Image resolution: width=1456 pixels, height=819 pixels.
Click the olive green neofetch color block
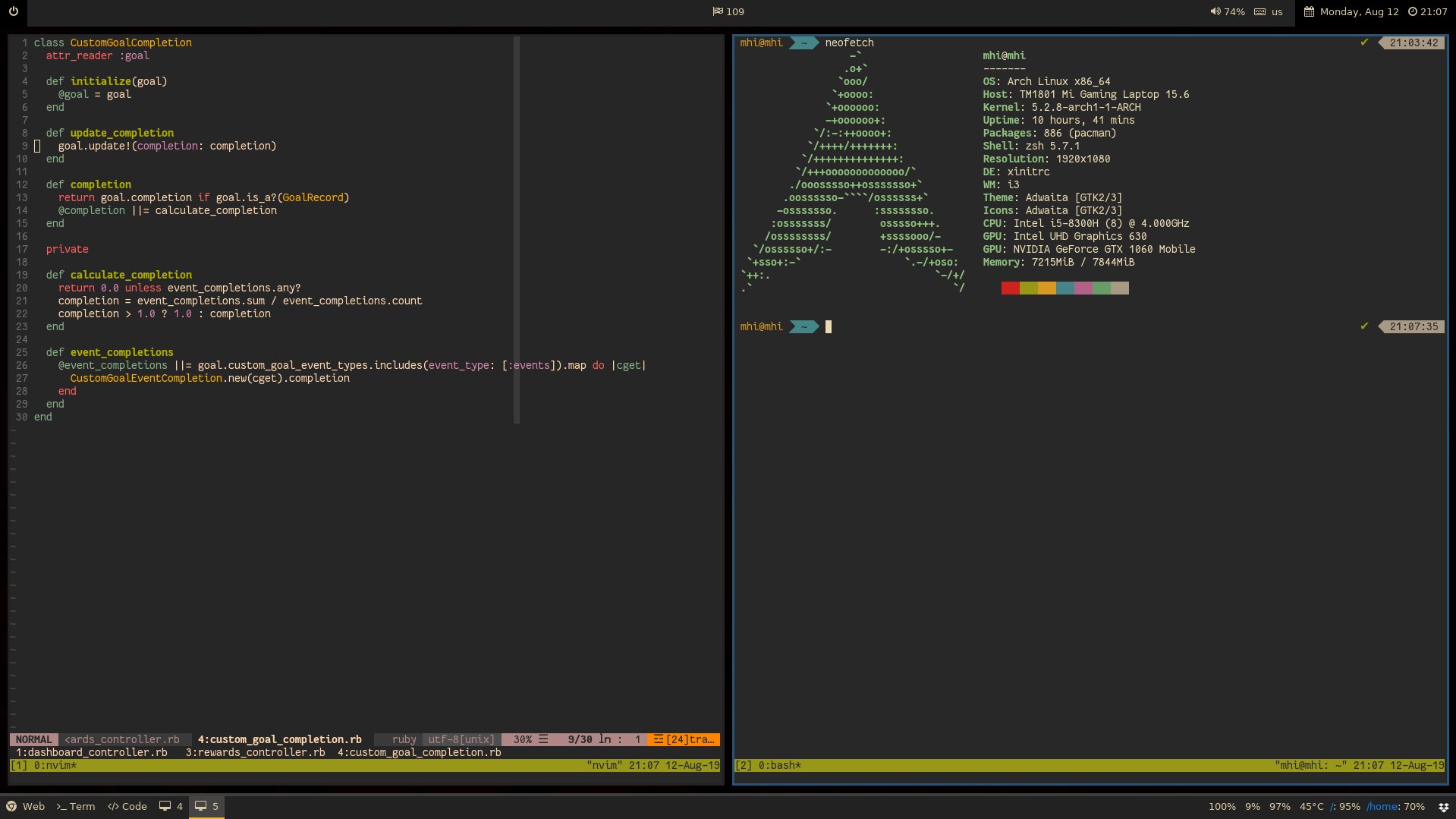(1028, 288)
